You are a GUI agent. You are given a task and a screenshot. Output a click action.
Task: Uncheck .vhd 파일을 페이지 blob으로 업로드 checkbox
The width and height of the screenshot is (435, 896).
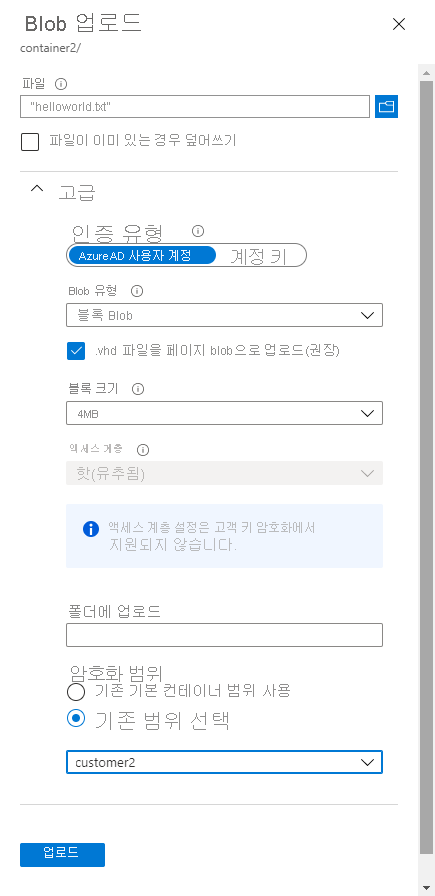(76, 351)
